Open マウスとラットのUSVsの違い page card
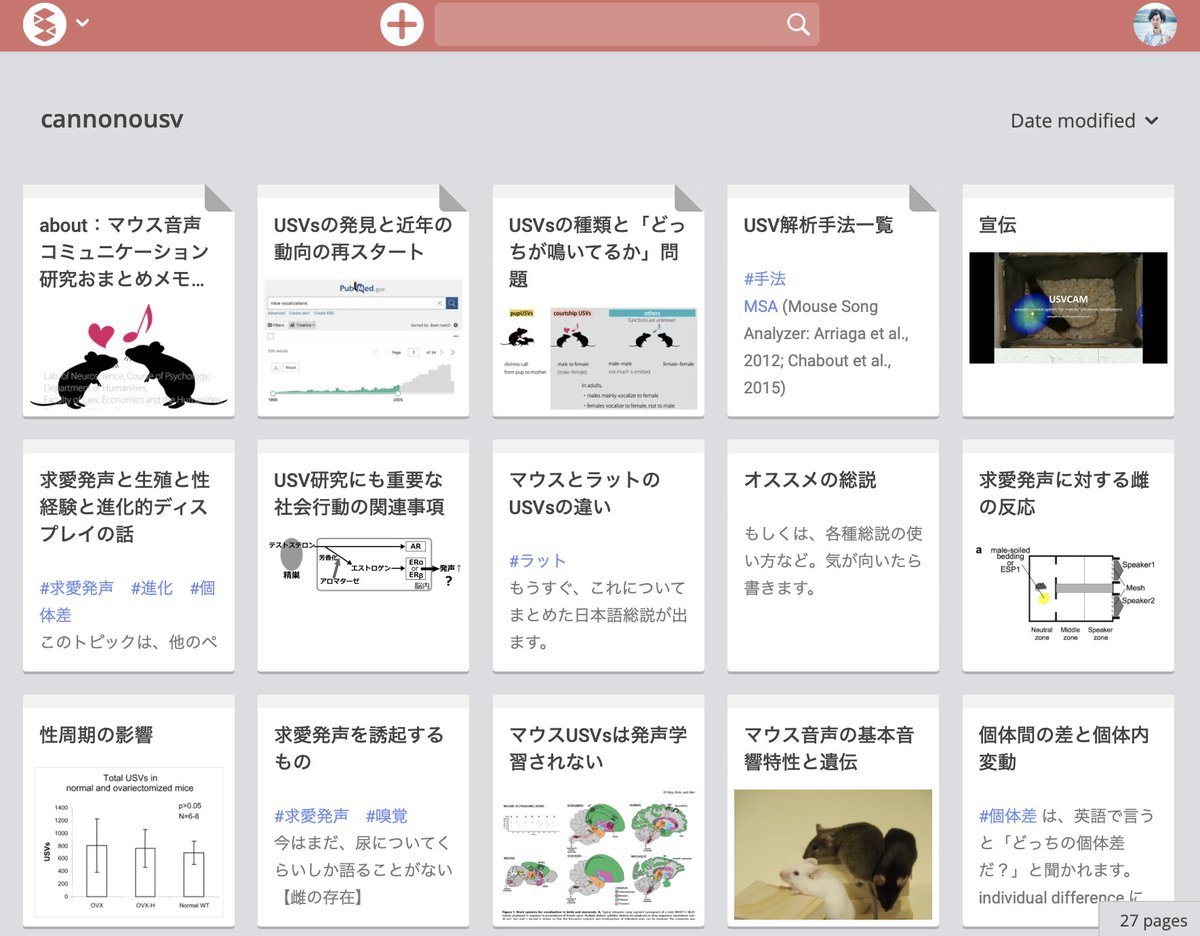This screenshot has height=936, width=1200. [598, 556]
